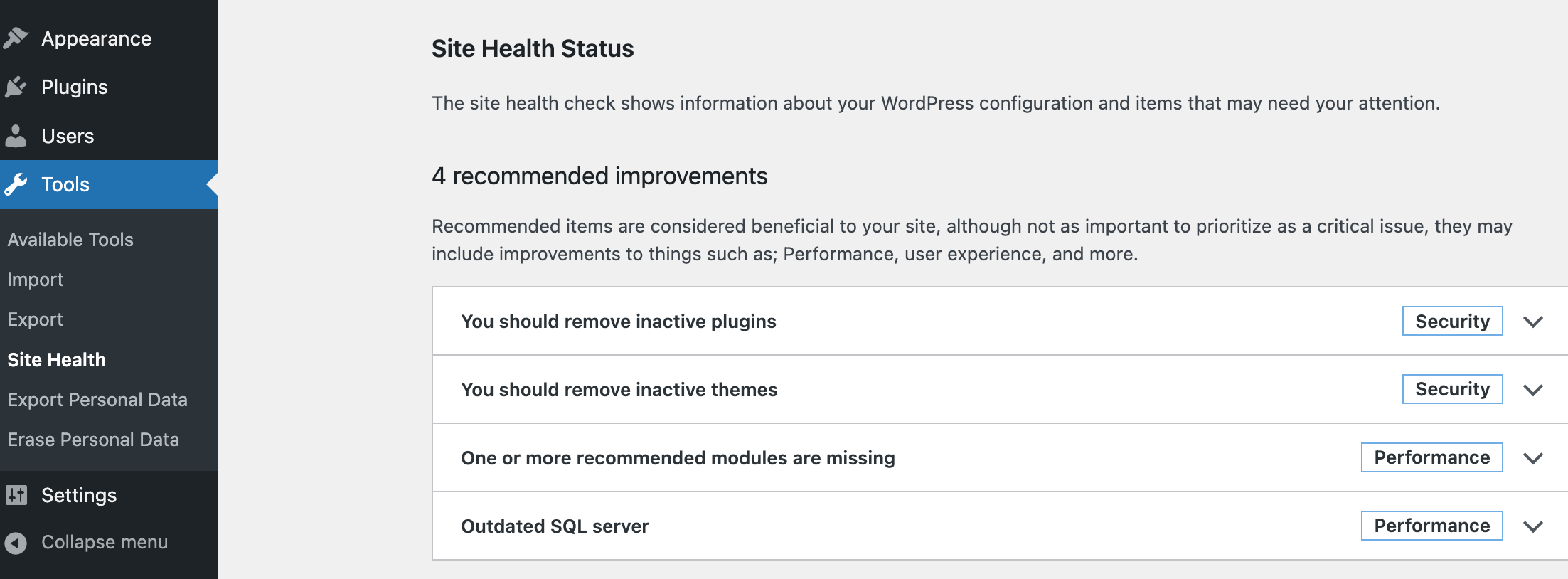
Task: Click the Tools wrench icon
Action: coord(16,184)
